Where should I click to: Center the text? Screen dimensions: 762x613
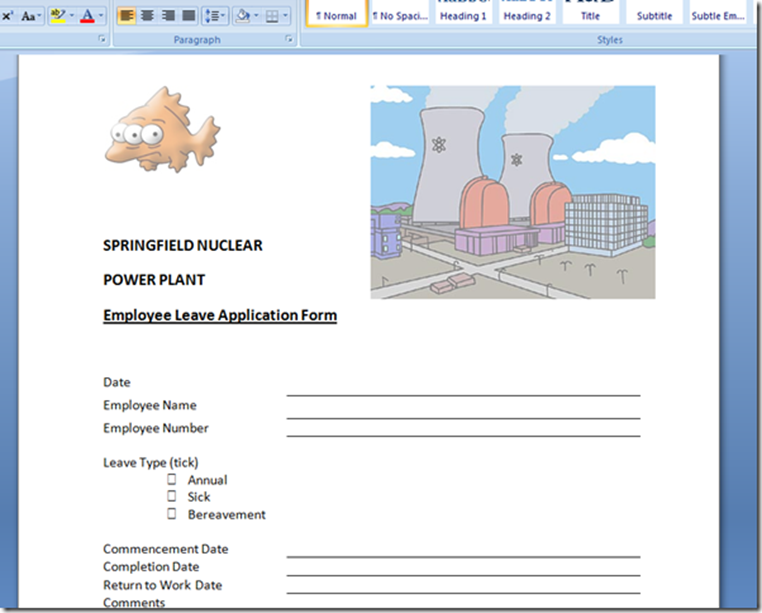(147, 16)
